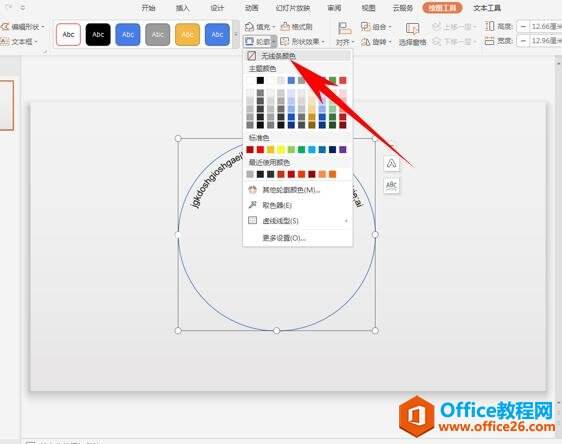Click the Dash Type (虚线线型) icon
The width and height of the screenshot is (562, 444).
[252, 220]
